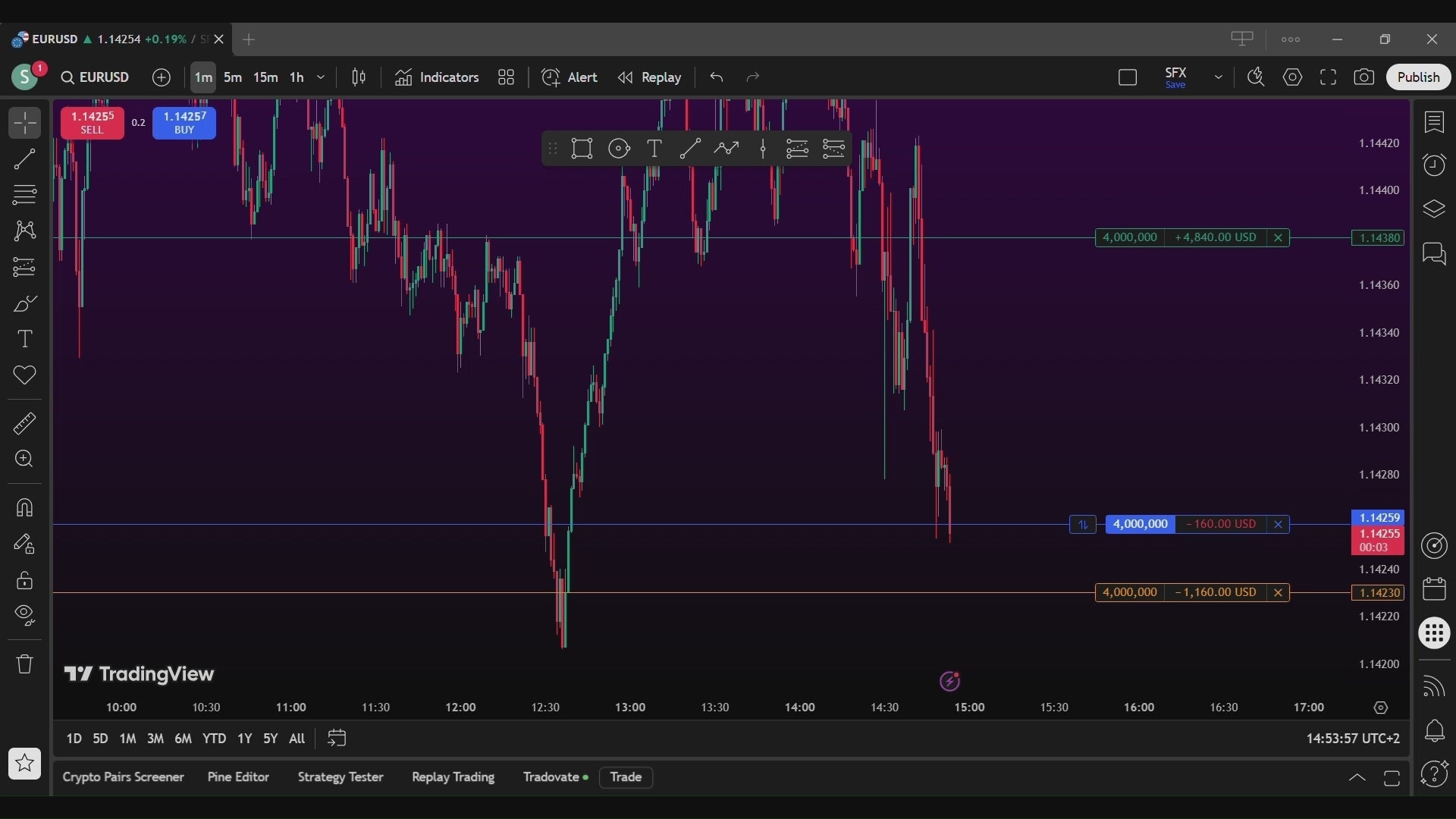Open the watchlist panel icon
The width and height of the screenshot is (1456, 819).
[1434, 122]
